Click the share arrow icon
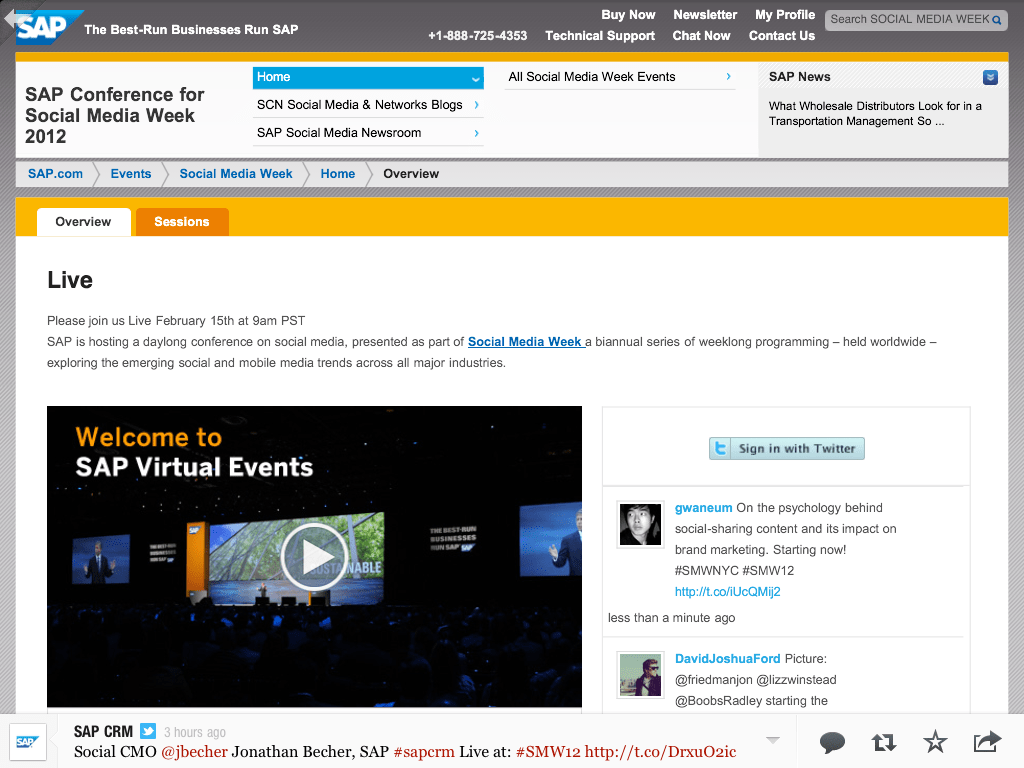 (x=987, y=741)
